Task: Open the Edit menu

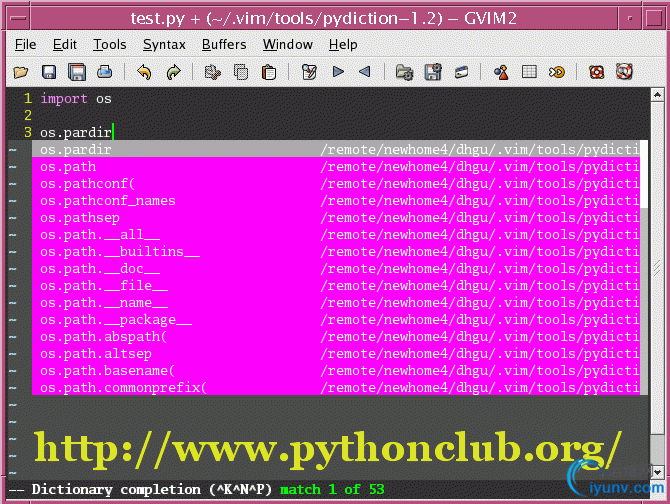Action: pyautogui.click(x=65, y=44)
